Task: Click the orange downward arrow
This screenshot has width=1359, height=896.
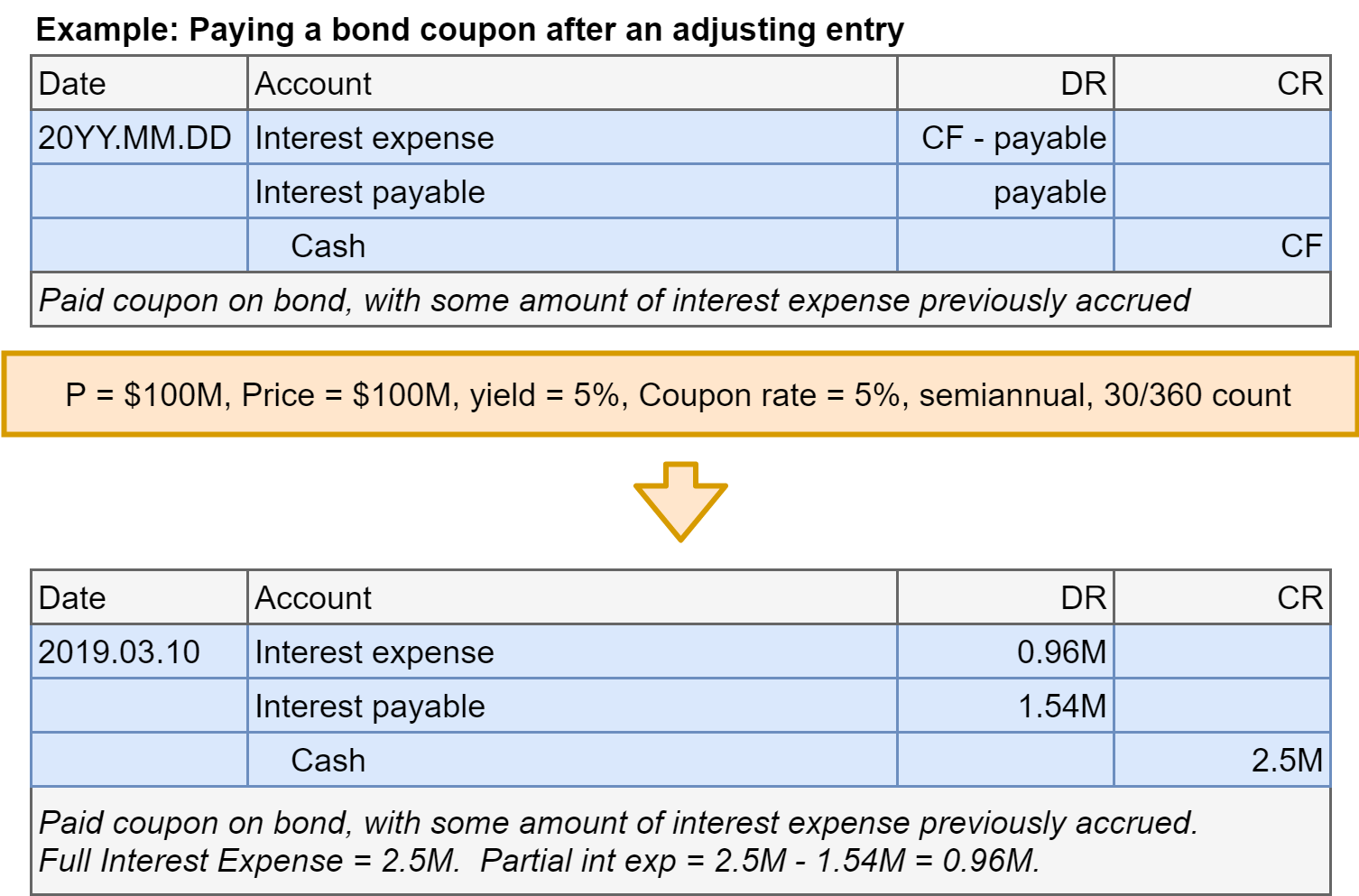Action: (x=680, y=499)
